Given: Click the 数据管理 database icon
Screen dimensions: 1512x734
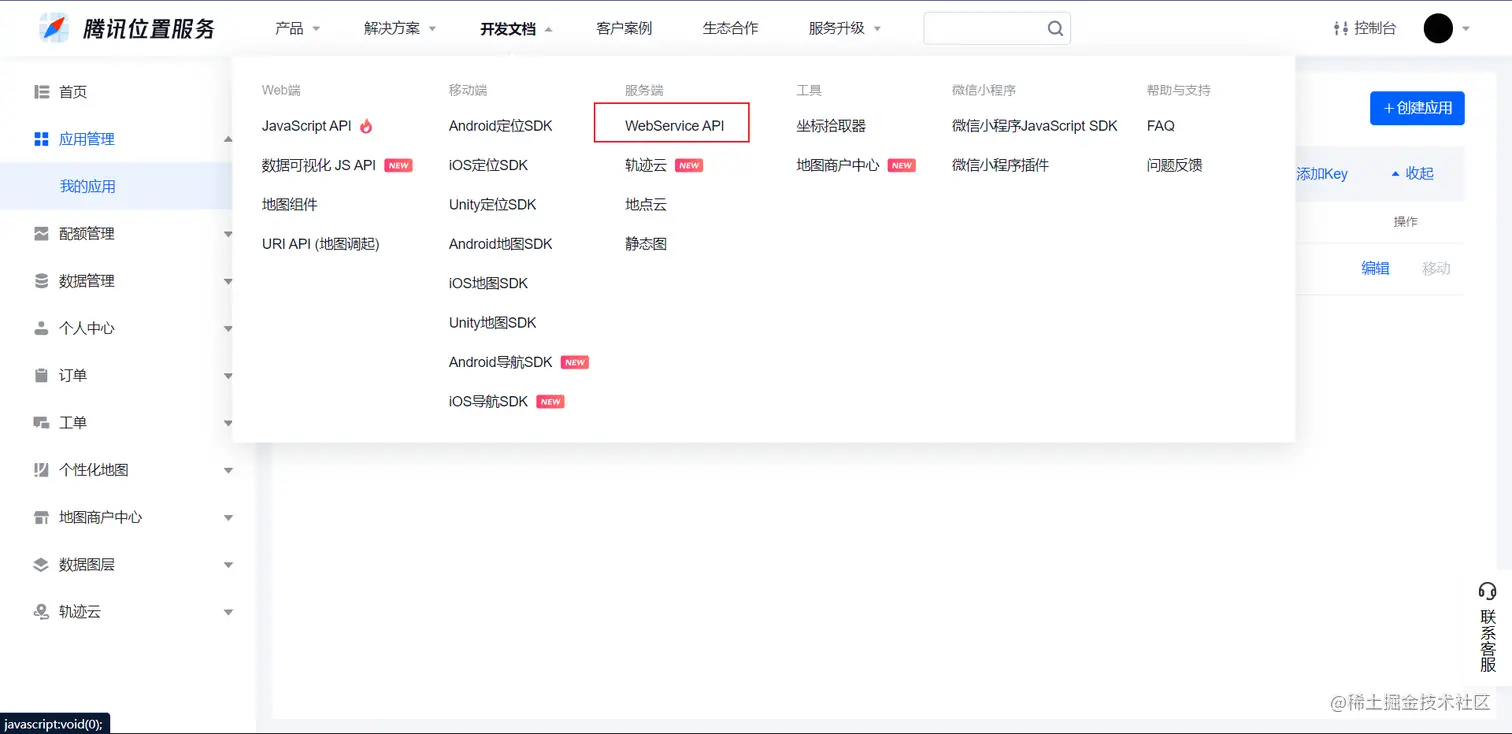Looking at the screenshot, I should [41, 281].
